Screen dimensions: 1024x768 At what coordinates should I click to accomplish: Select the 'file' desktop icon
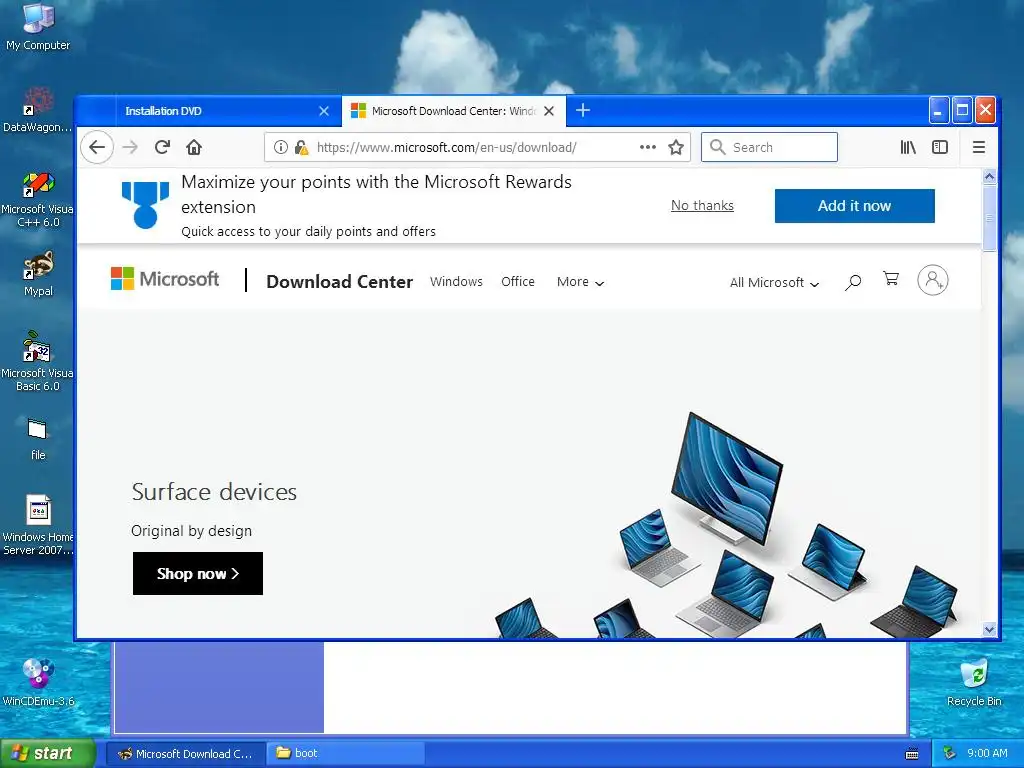coord(38,439)
